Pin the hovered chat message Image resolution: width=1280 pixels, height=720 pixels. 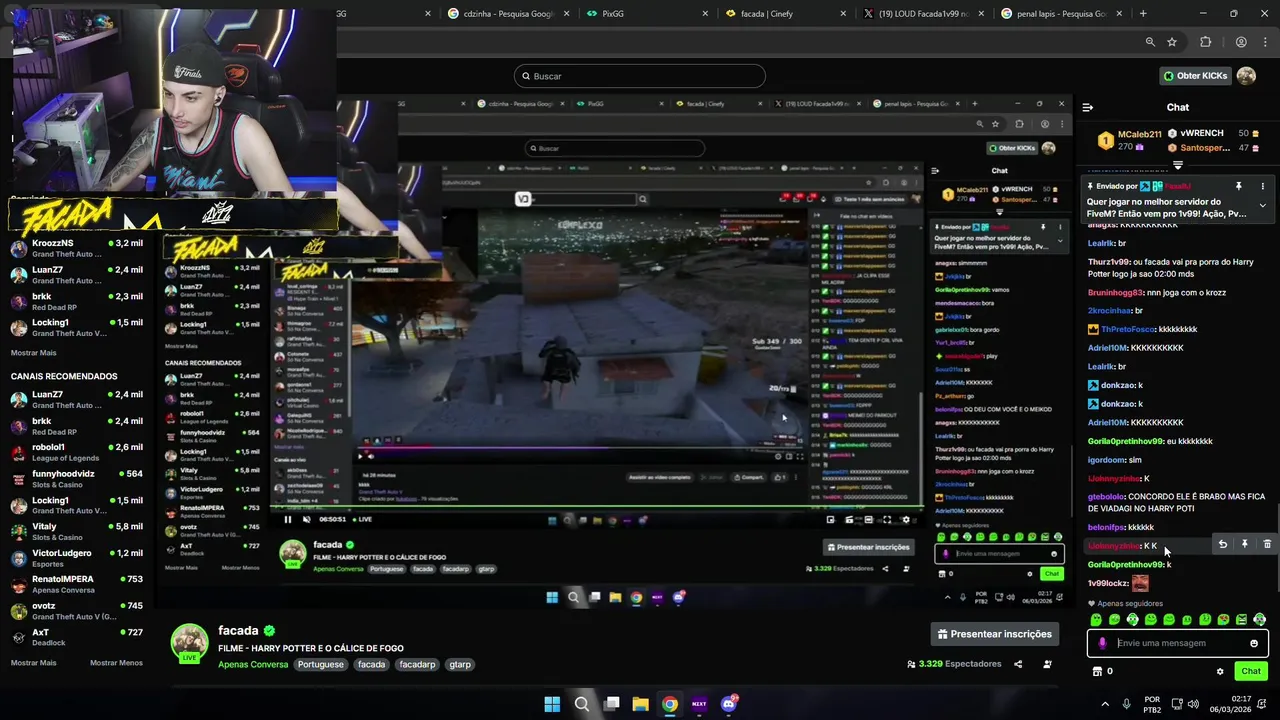[1245, 544]
